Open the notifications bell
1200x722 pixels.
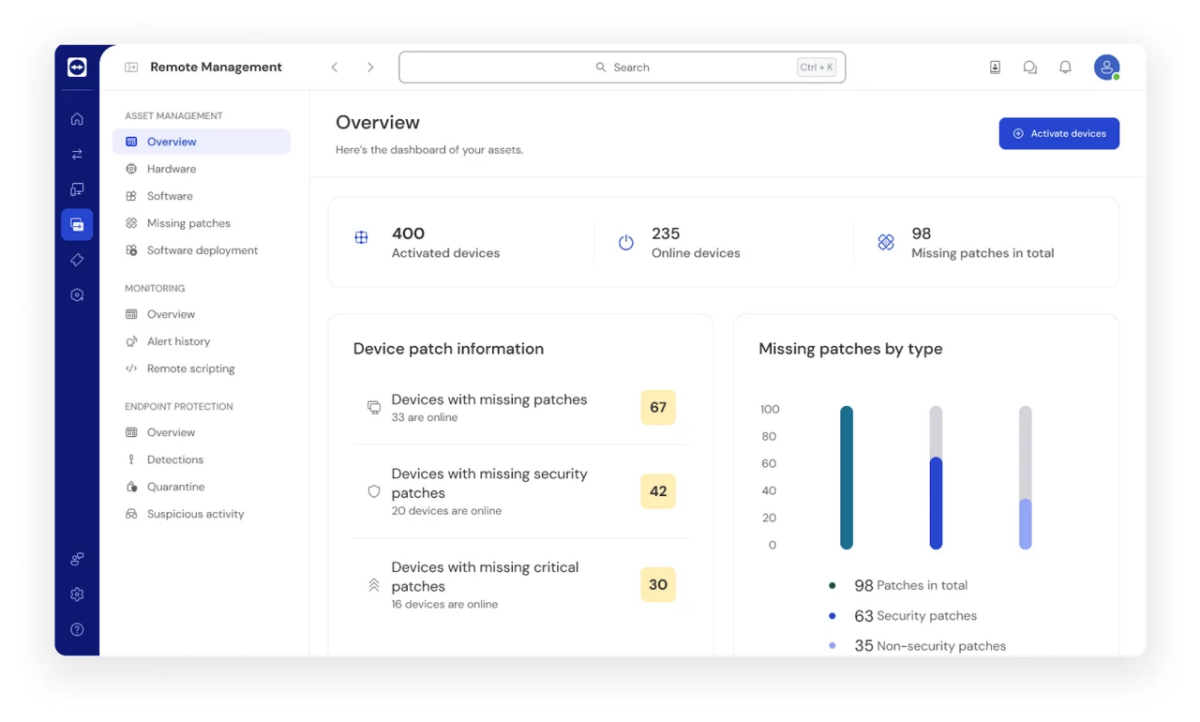pos(1065,67)
